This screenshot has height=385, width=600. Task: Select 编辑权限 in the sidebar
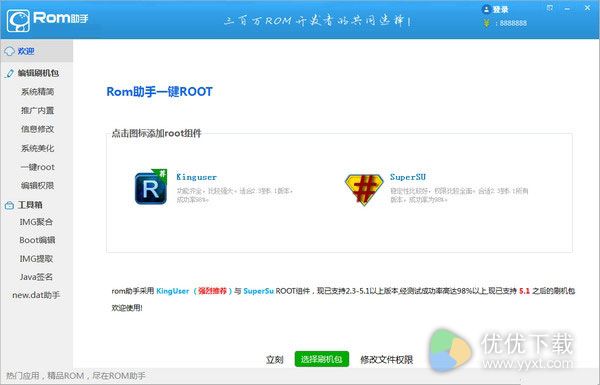point(38,186)
